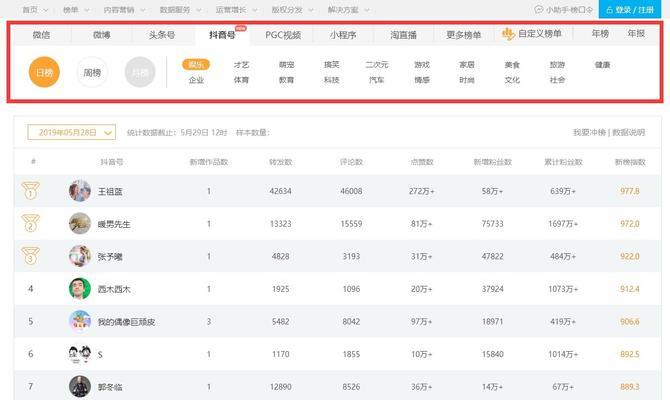This screenshot has width=670, height=400.
Task: Toggle the 搞笑 category filter
Action: tap(332, 65)
